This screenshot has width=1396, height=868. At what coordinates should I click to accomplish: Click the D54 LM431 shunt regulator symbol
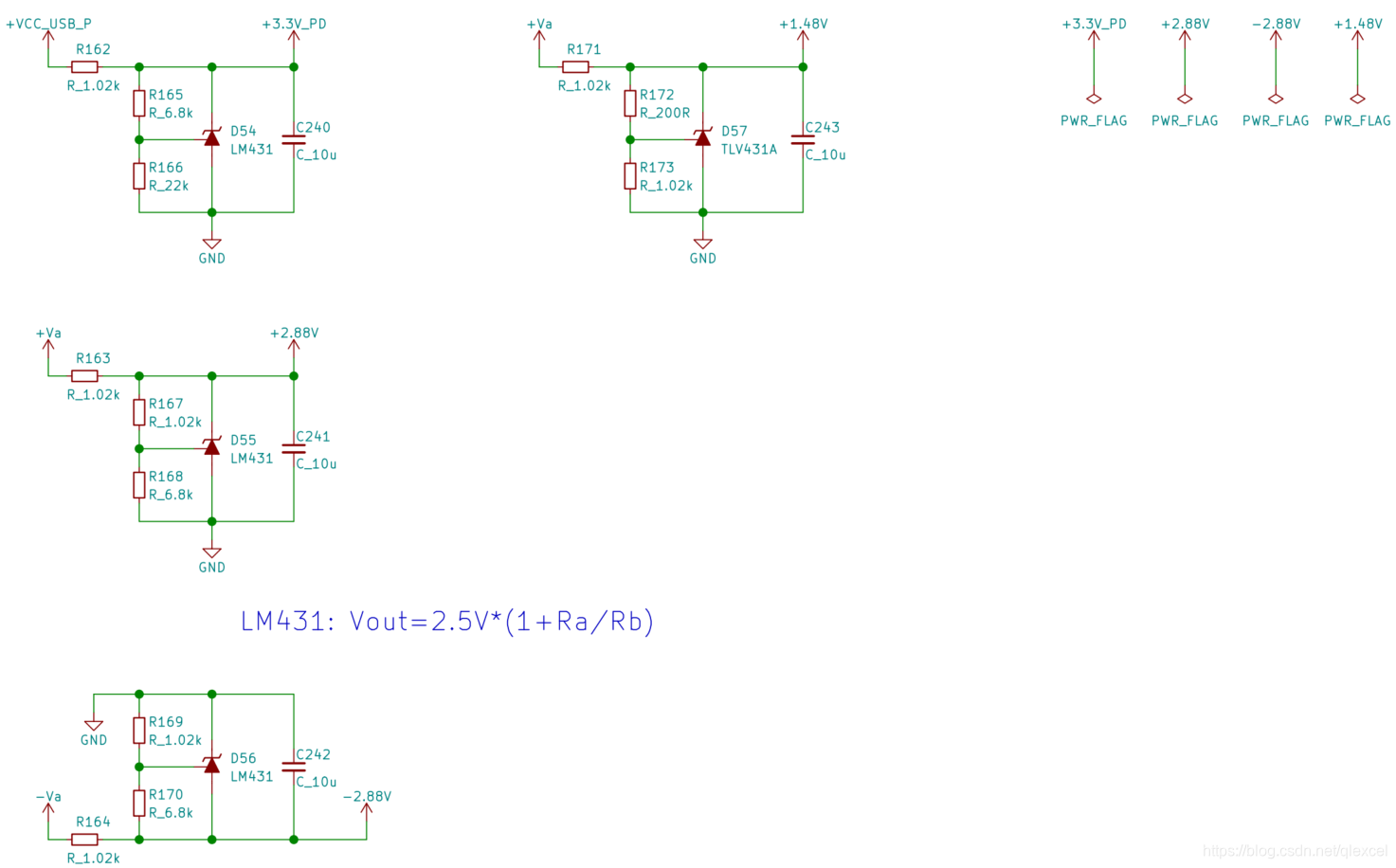click(212, 138)
